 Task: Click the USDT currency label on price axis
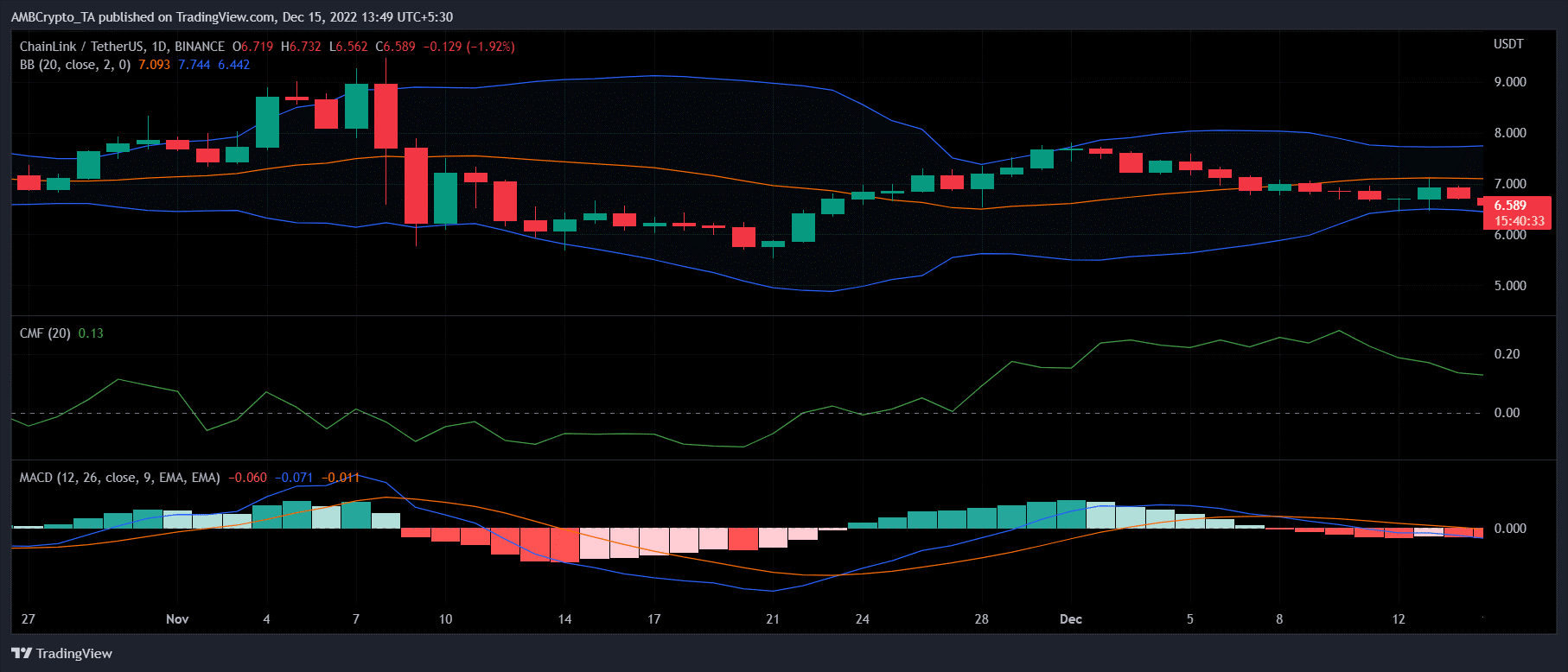[1508, 44]
